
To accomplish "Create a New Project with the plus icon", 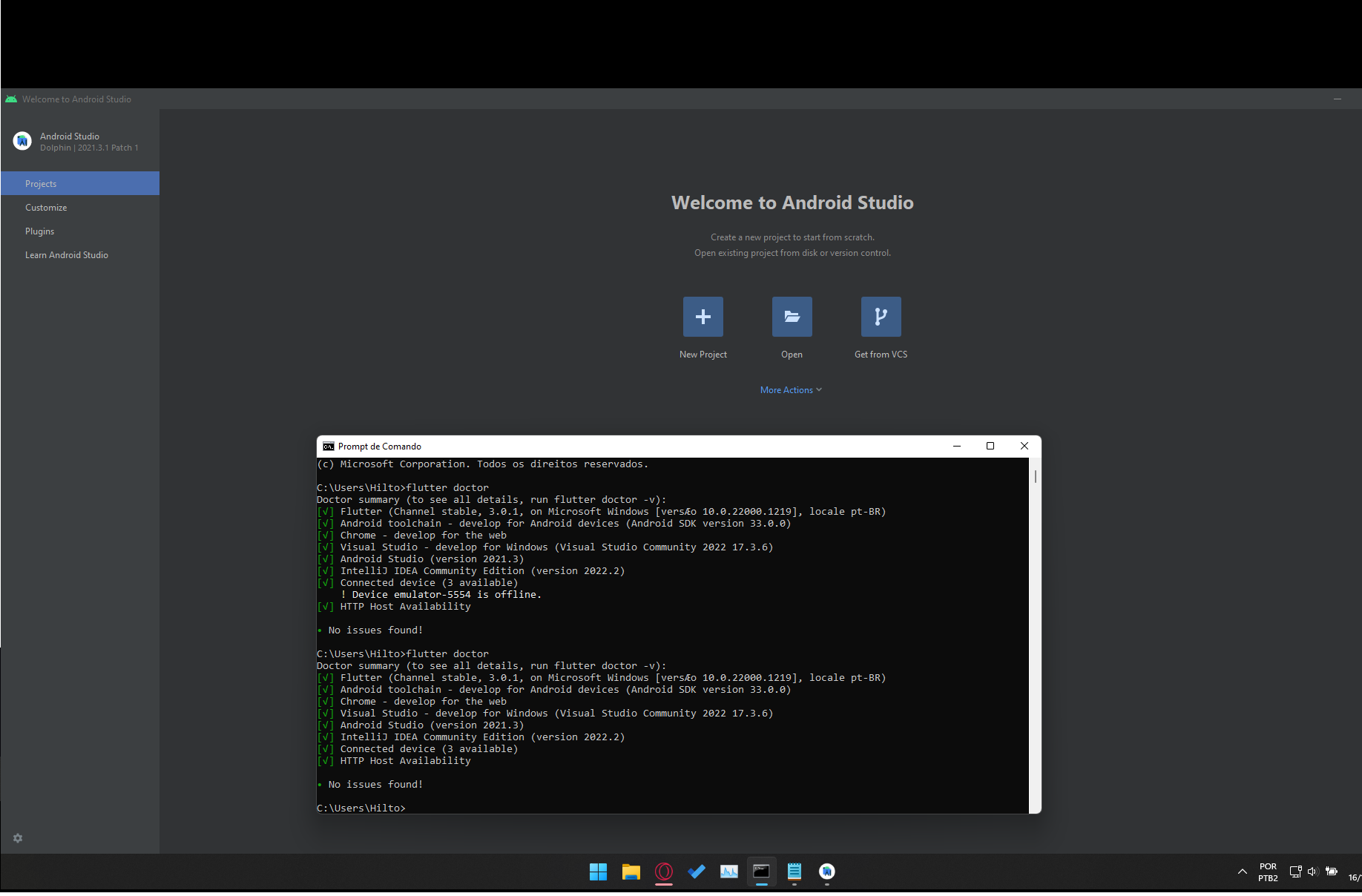I will [x=703, y=317].
